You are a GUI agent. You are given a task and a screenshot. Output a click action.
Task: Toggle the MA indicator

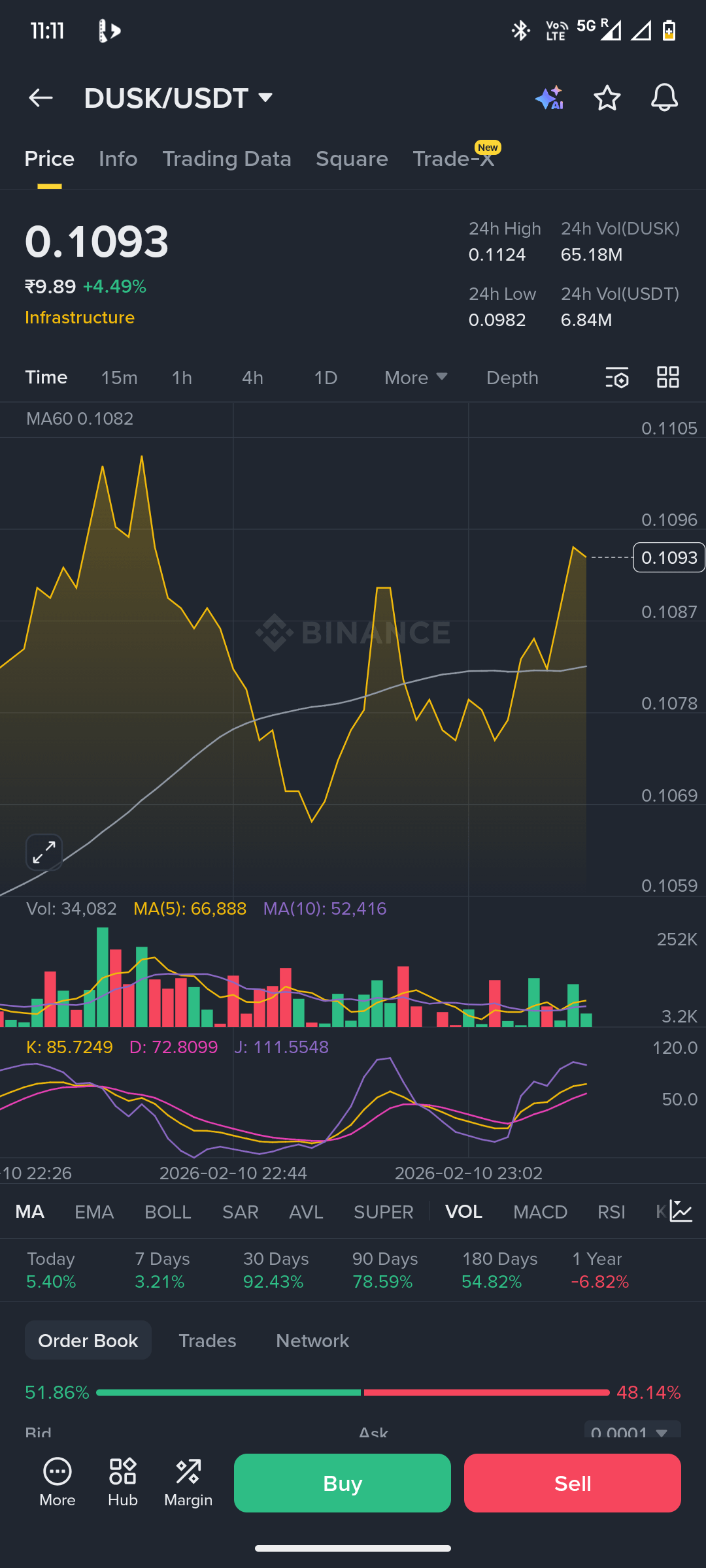tap(30, 1212)
